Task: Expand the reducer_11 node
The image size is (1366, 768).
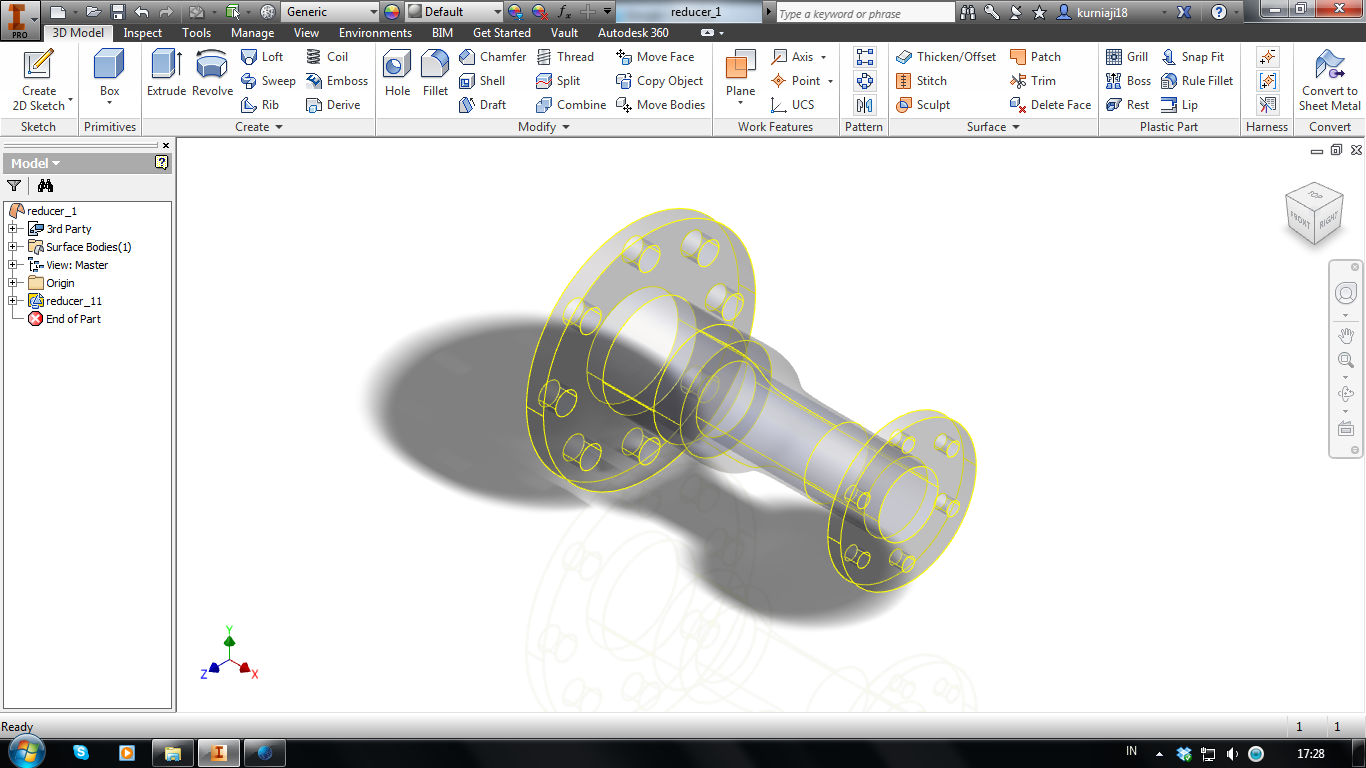Action: pos(13,301)
